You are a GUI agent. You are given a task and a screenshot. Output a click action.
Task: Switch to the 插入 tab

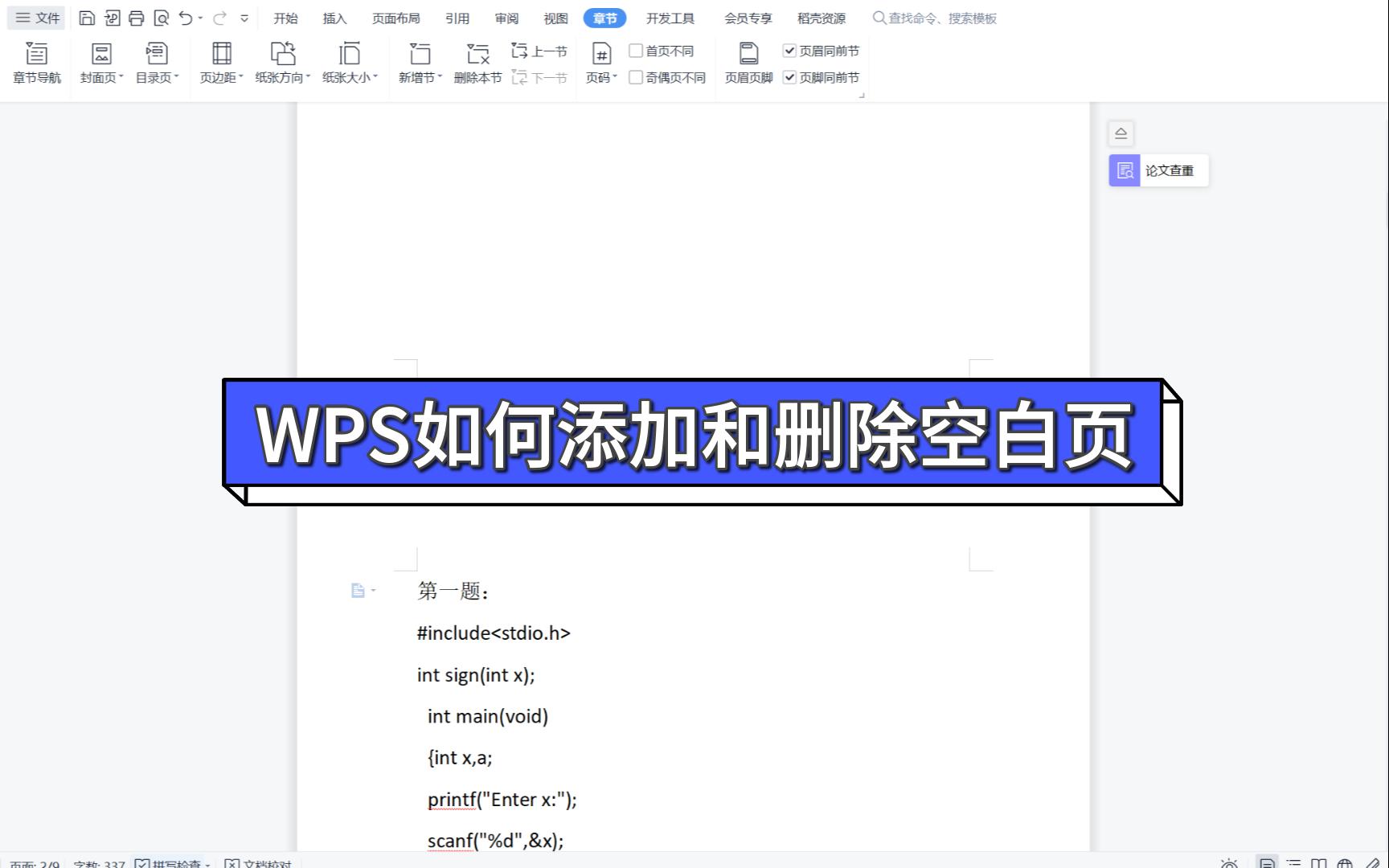coord(334,18)
